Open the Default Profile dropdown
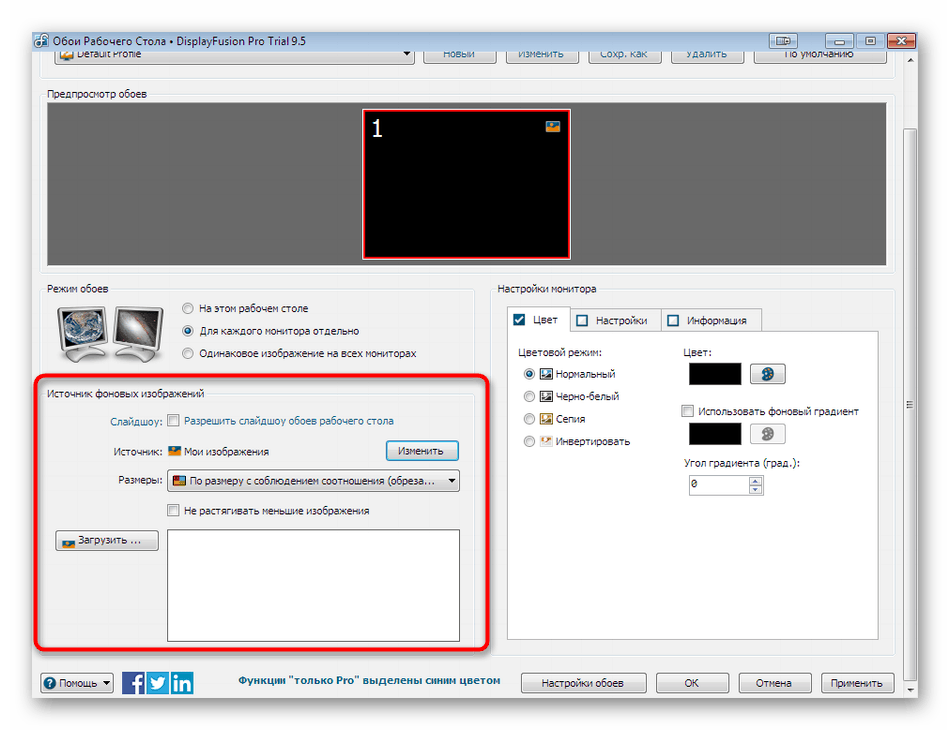 pyautogui.click(x=406, y=53)
